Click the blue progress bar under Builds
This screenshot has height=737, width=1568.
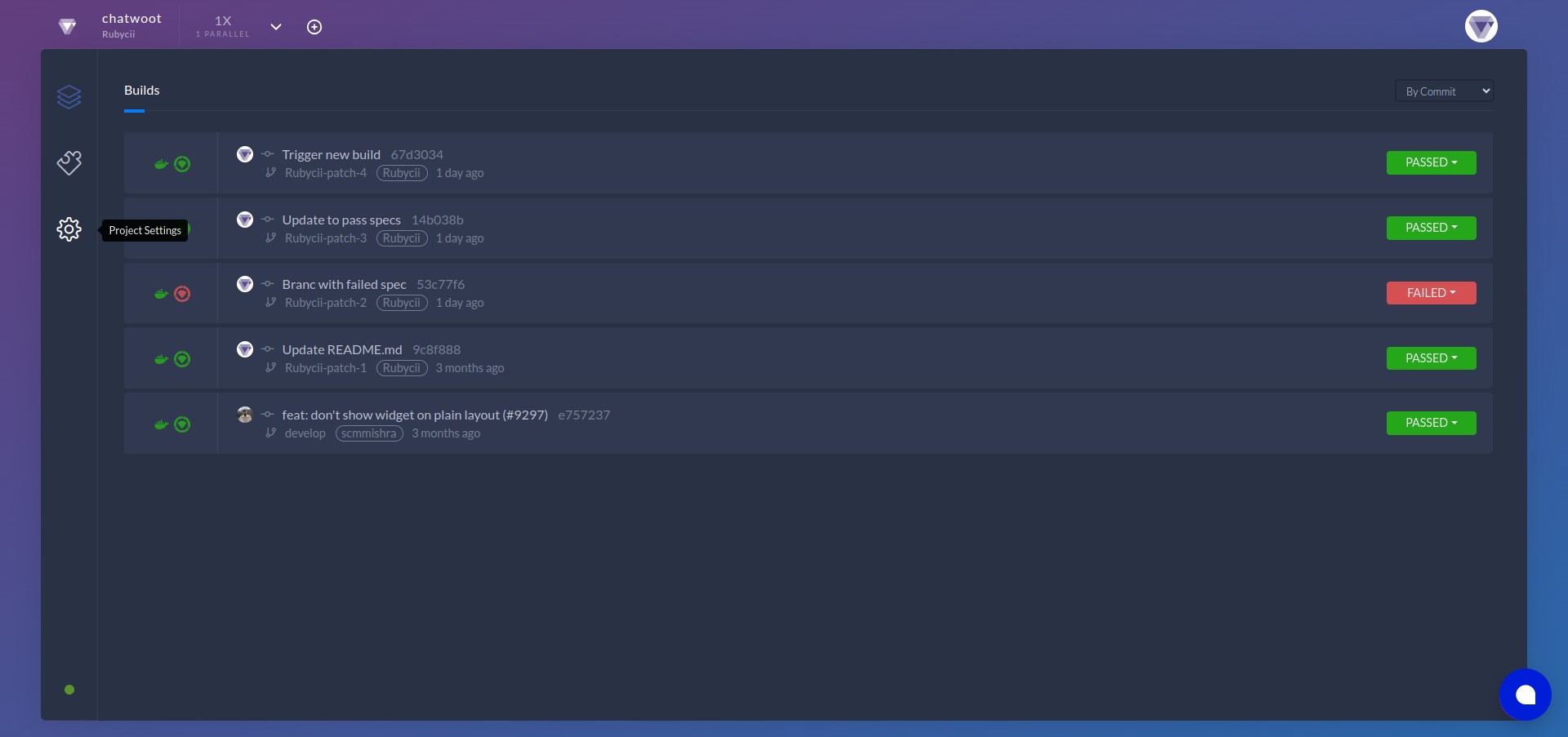coord(135,111)
